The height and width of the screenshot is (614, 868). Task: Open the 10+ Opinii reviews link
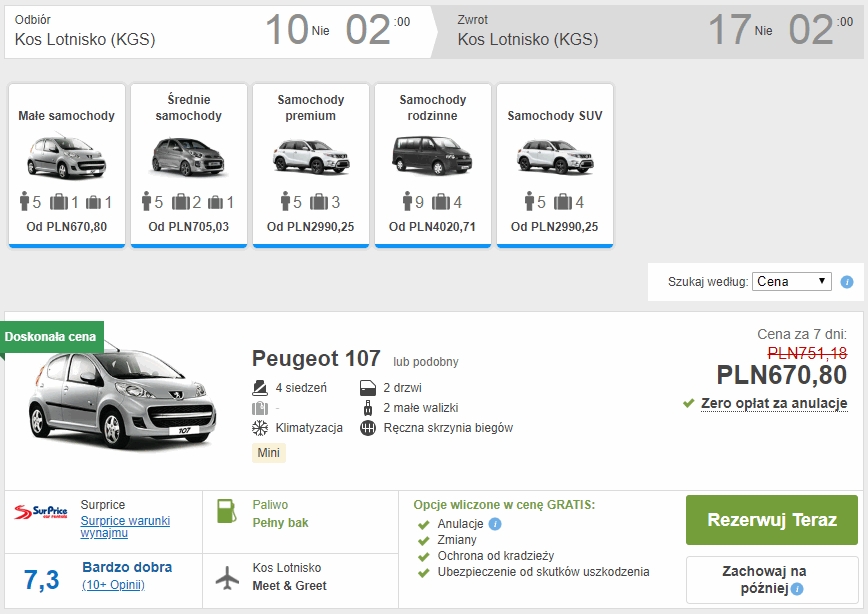pos(113,585)
